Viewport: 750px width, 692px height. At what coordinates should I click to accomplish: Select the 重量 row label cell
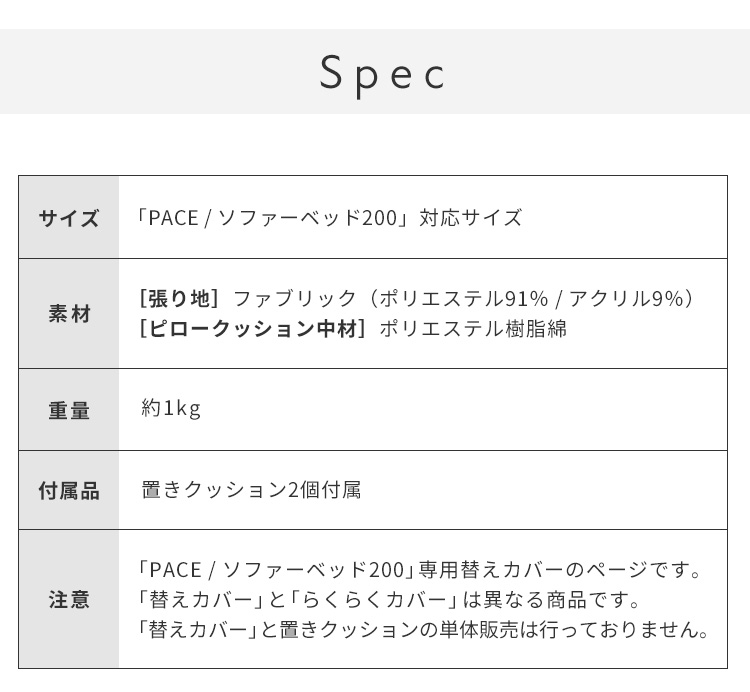[x=69, y=410]
